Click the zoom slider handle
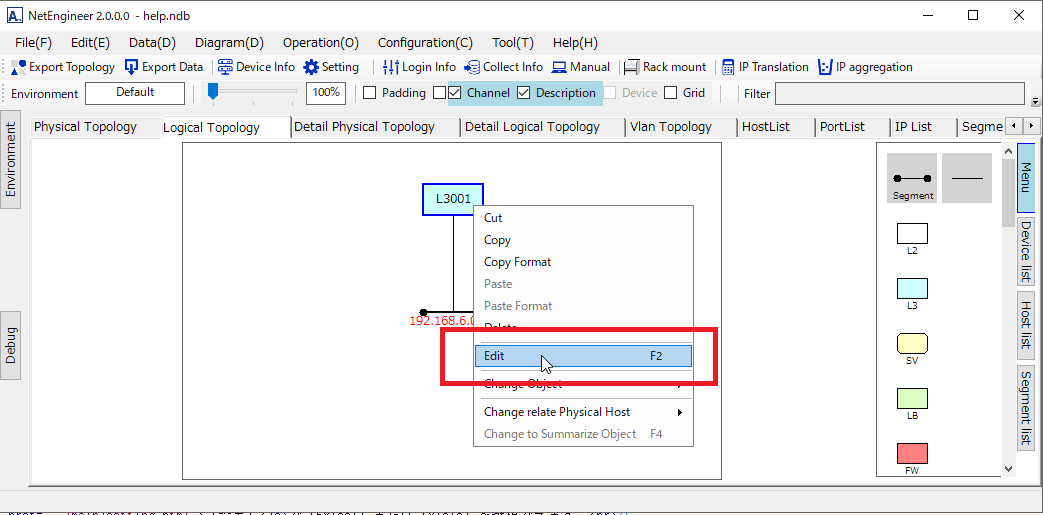The width and height of the screenshot is (1043, 515). coord(213,92)
